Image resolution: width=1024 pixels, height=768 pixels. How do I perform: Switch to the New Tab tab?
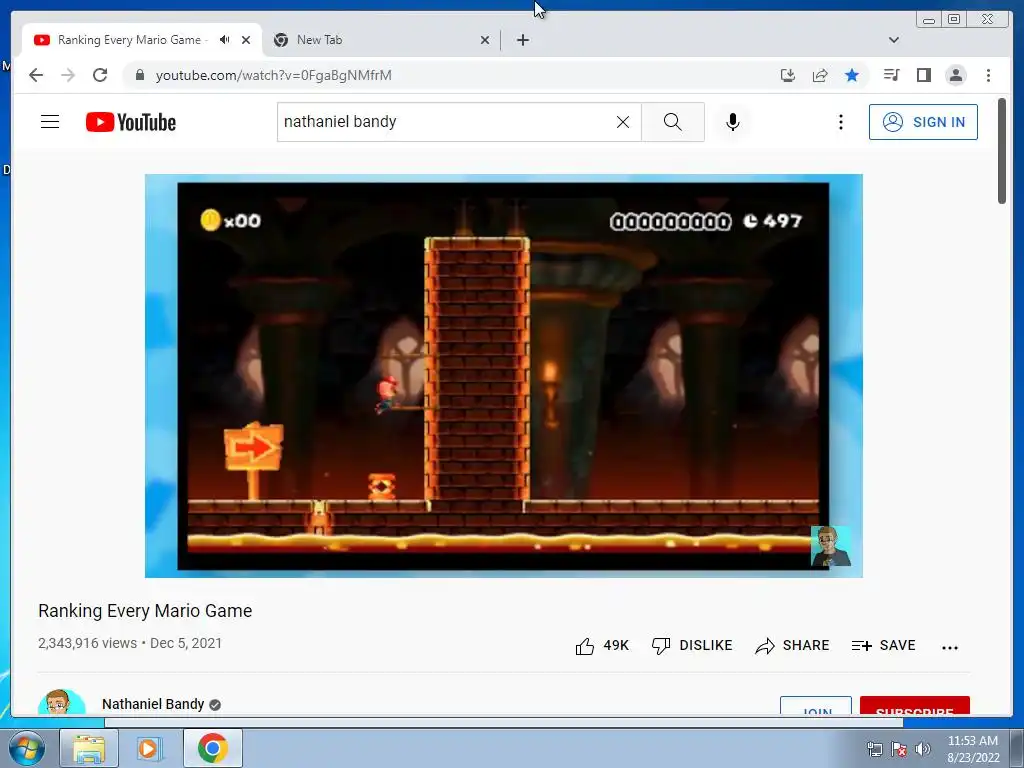382,40
